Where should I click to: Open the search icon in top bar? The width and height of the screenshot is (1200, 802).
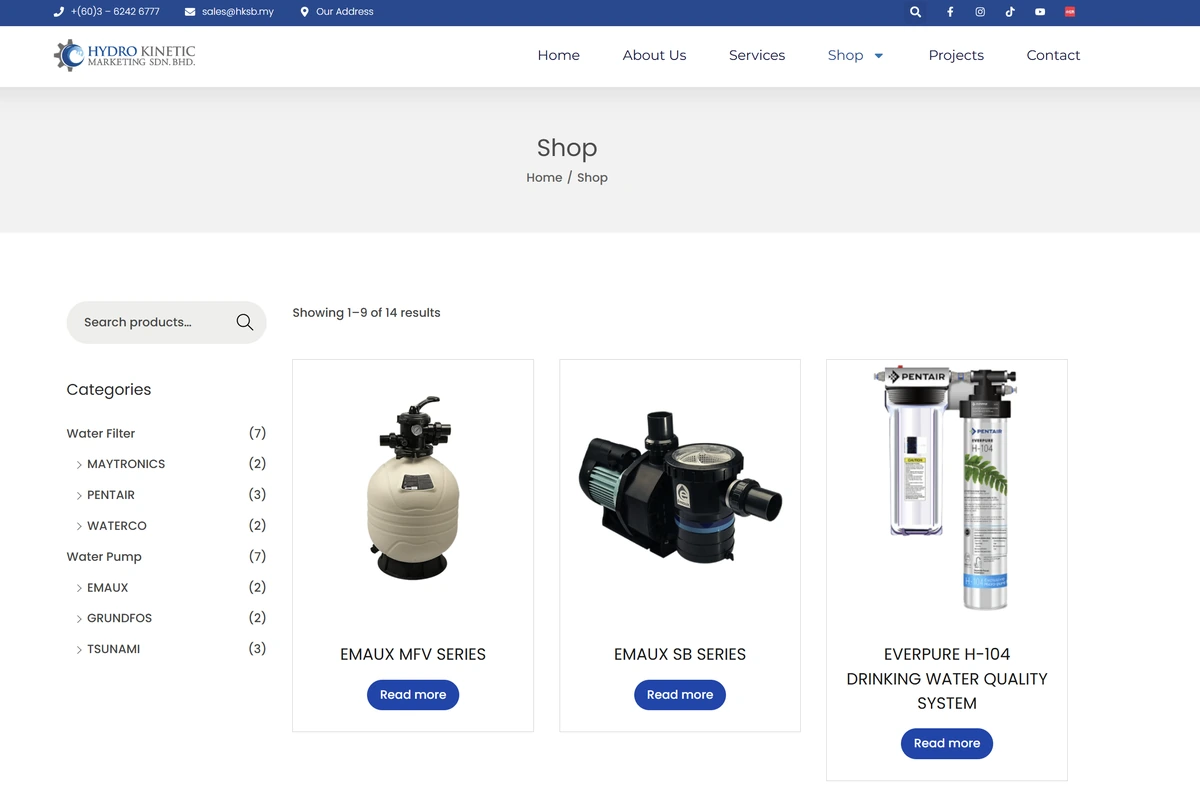point(915,12)
